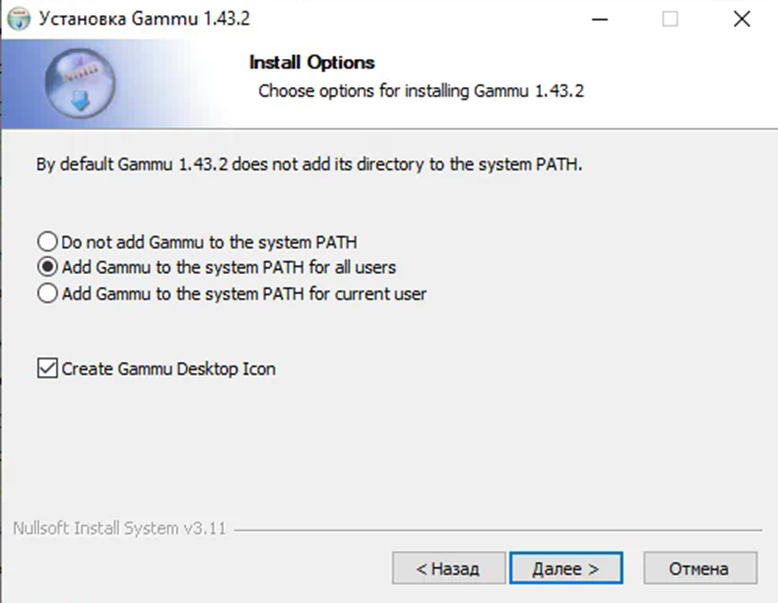Viewport: 778px width, 603px height.
Task: Click the Gammu installer icon in title bar
Action: click(x=19, y=18)
